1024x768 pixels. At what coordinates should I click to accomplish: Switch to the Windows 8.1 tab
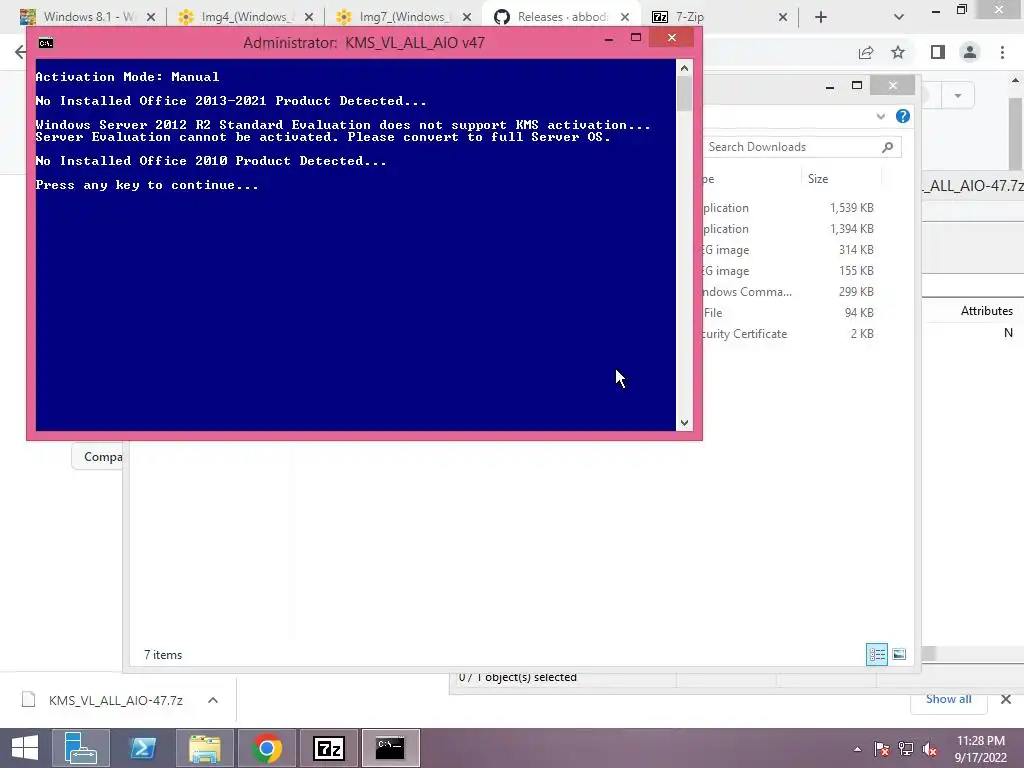coord(88,17)
